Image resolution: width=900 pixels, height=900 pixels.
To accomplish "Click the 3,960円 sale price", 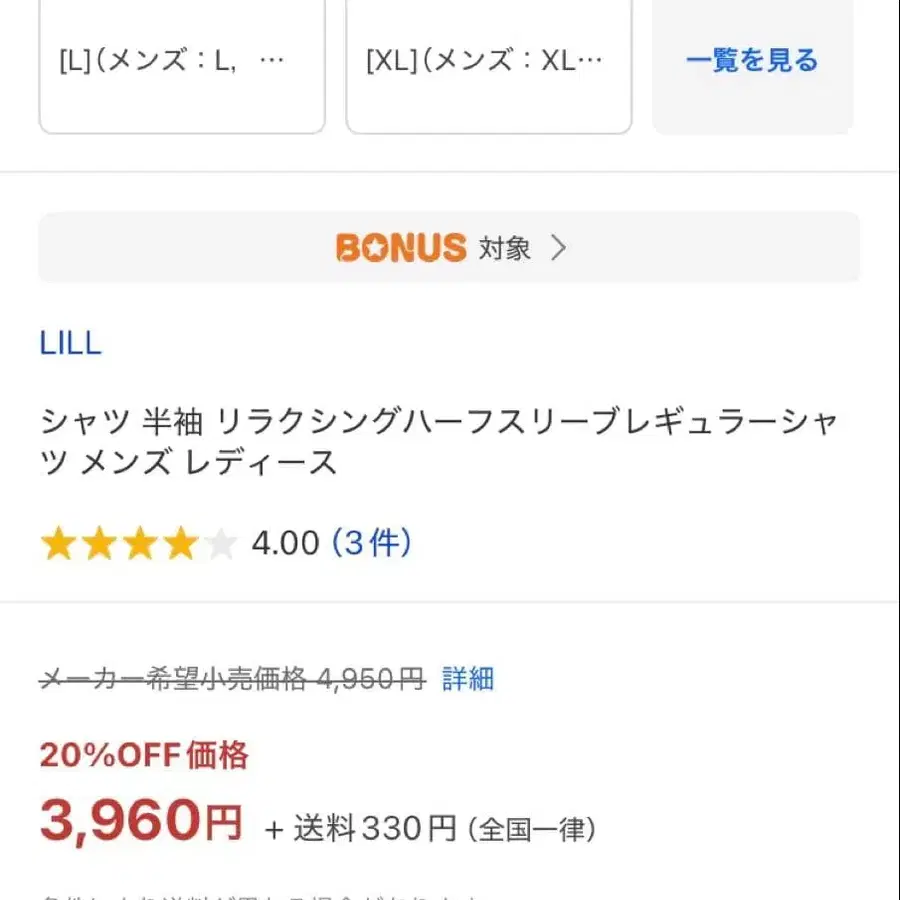I will [141, 821].
